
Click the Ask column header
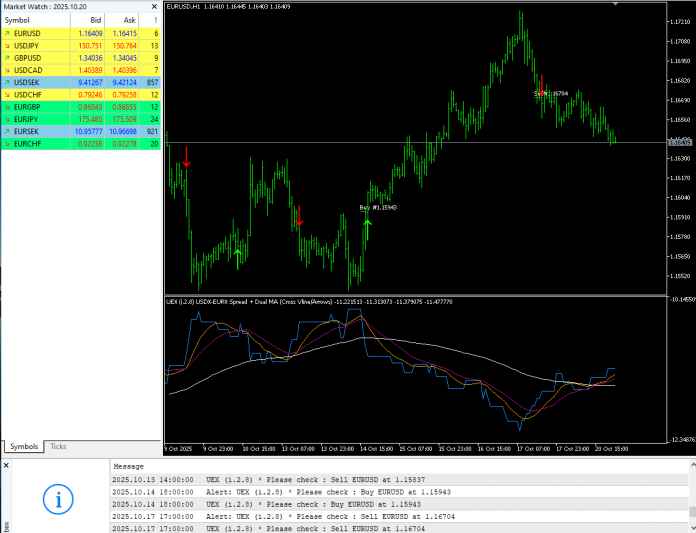click(x=130, y=20)
